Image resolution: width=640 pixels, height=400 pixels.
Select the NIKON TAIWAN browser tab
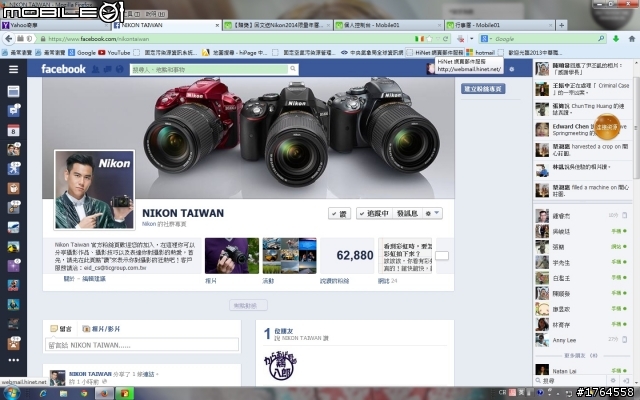[167, 25]
